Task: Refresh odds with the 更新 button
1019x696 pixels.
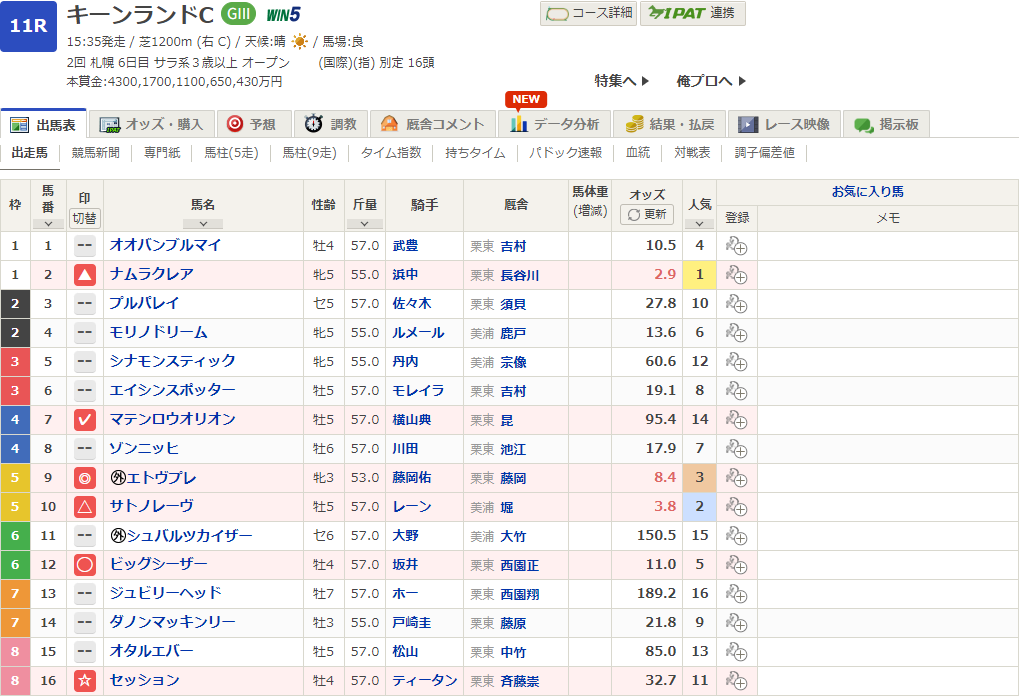Action: (647, 215)
